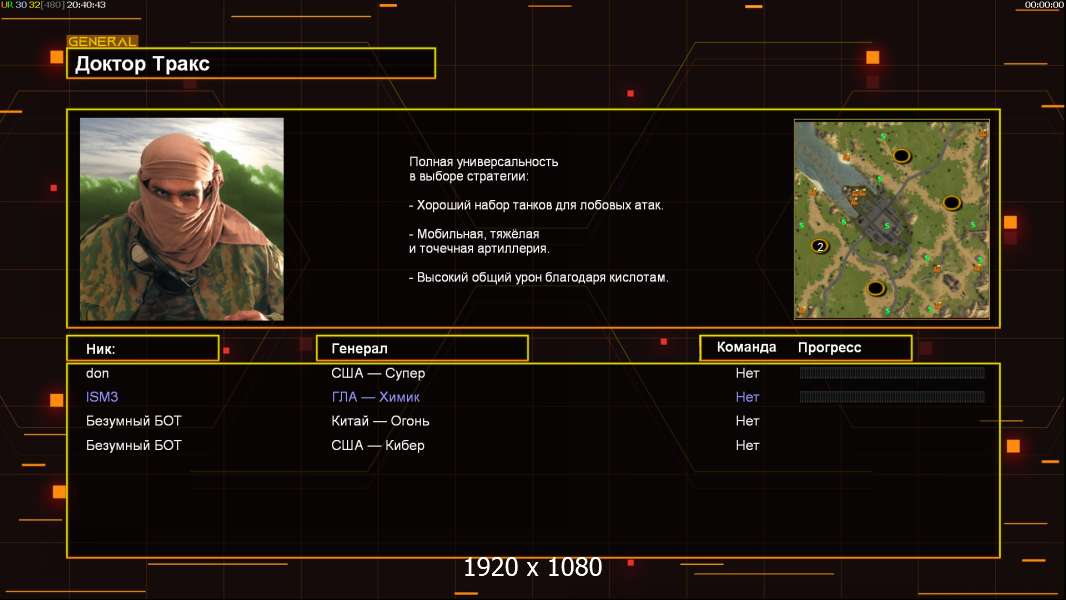Click the line Мобильная, тяжёлая и точечная артиллерия

pyautogui.click(x=479, y=241)
